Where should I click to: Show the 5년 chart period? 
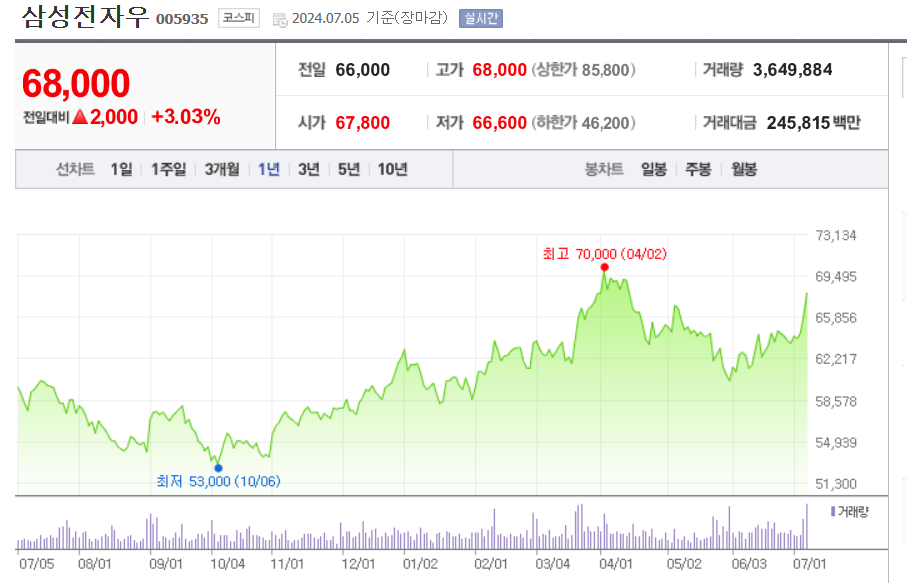[349, 169]
